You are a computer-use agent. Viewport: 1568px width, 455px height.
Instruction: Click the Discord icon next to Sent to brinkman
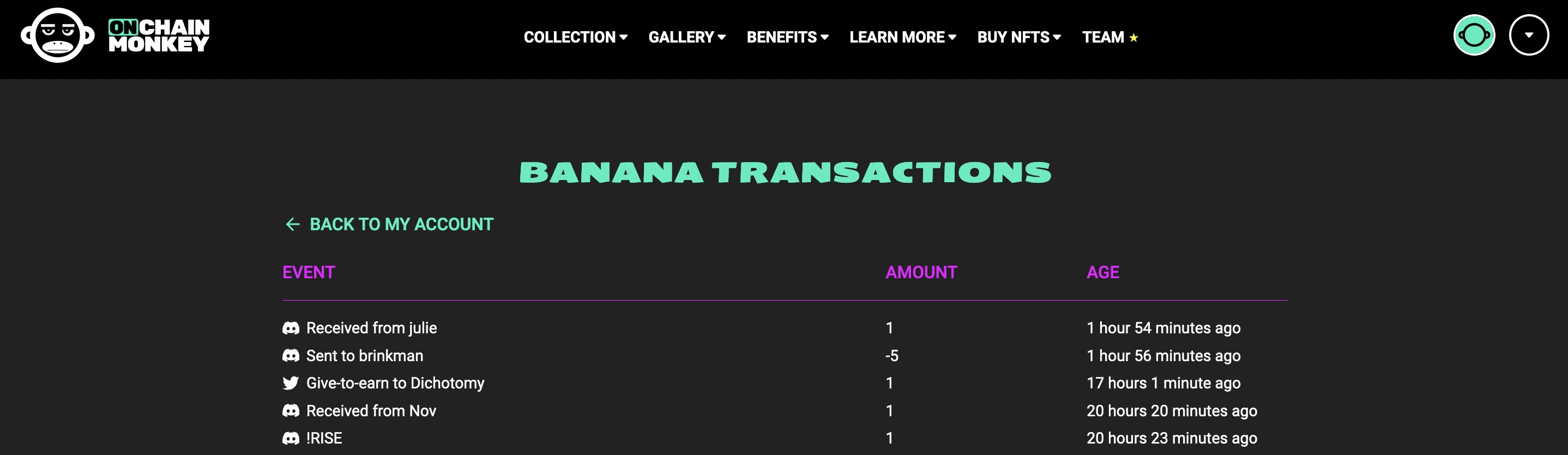click(x=291, y=356)
